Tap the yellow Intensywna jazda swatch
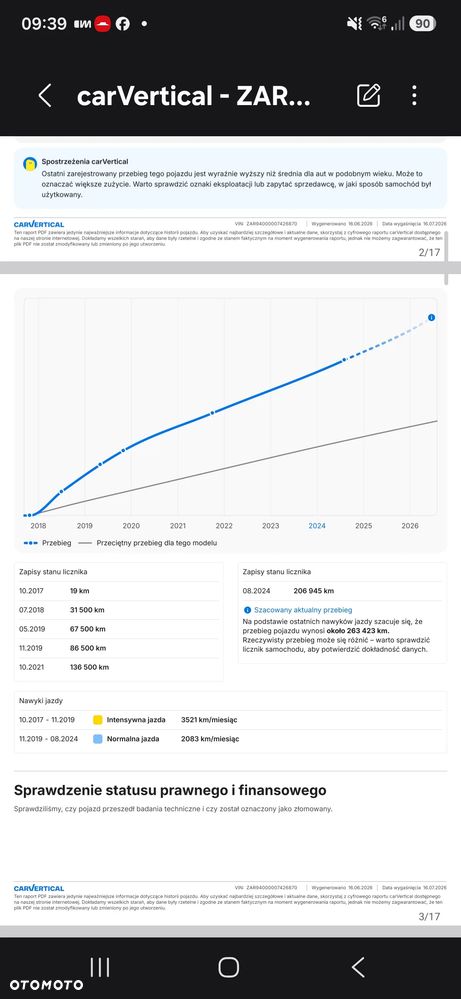The image size is (461, 999). pyautogui.click(x=97, y=719)
